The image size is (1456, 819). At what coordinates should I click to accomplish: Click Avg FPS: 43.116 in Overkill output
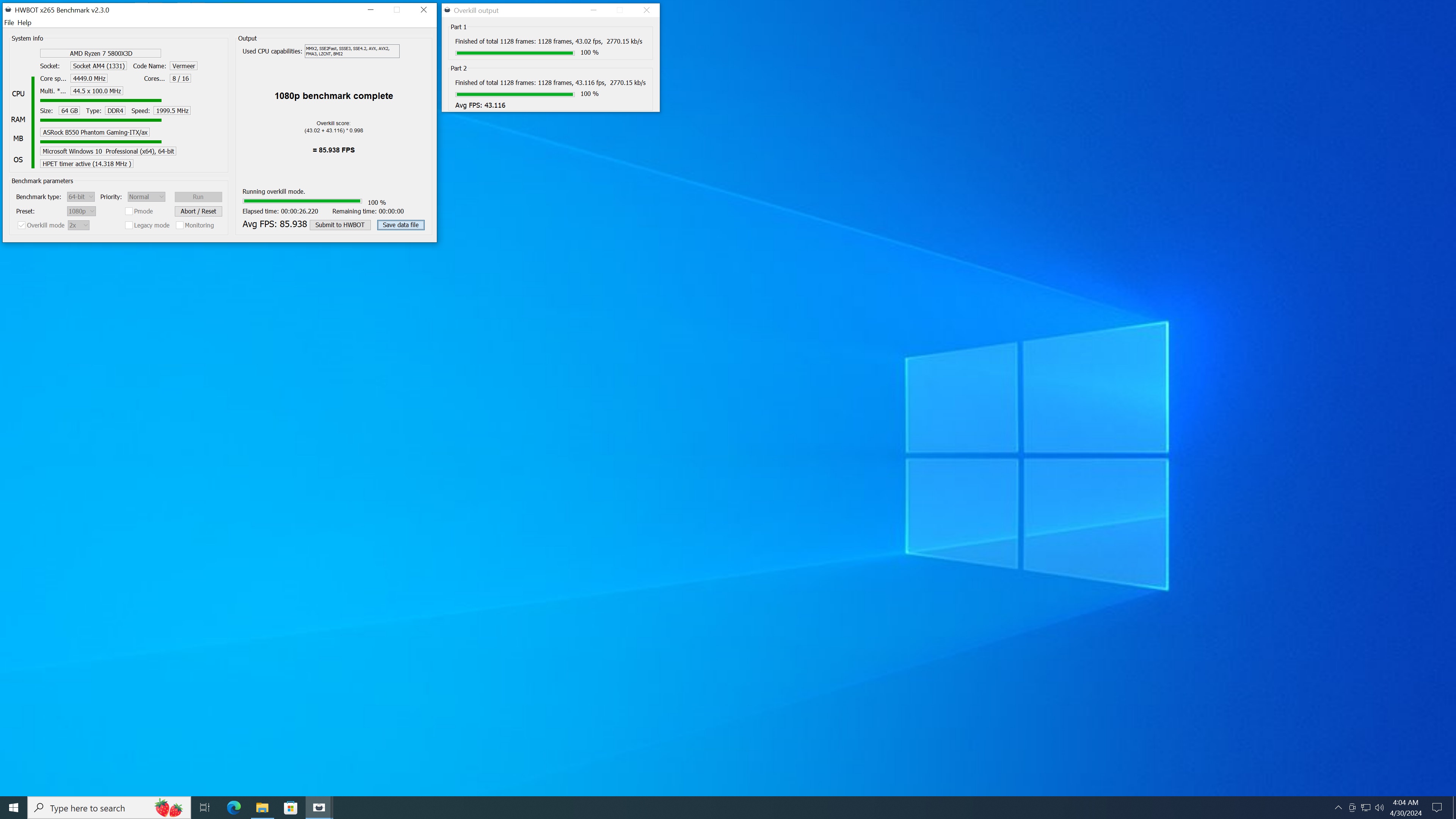(x=480, y=105)
